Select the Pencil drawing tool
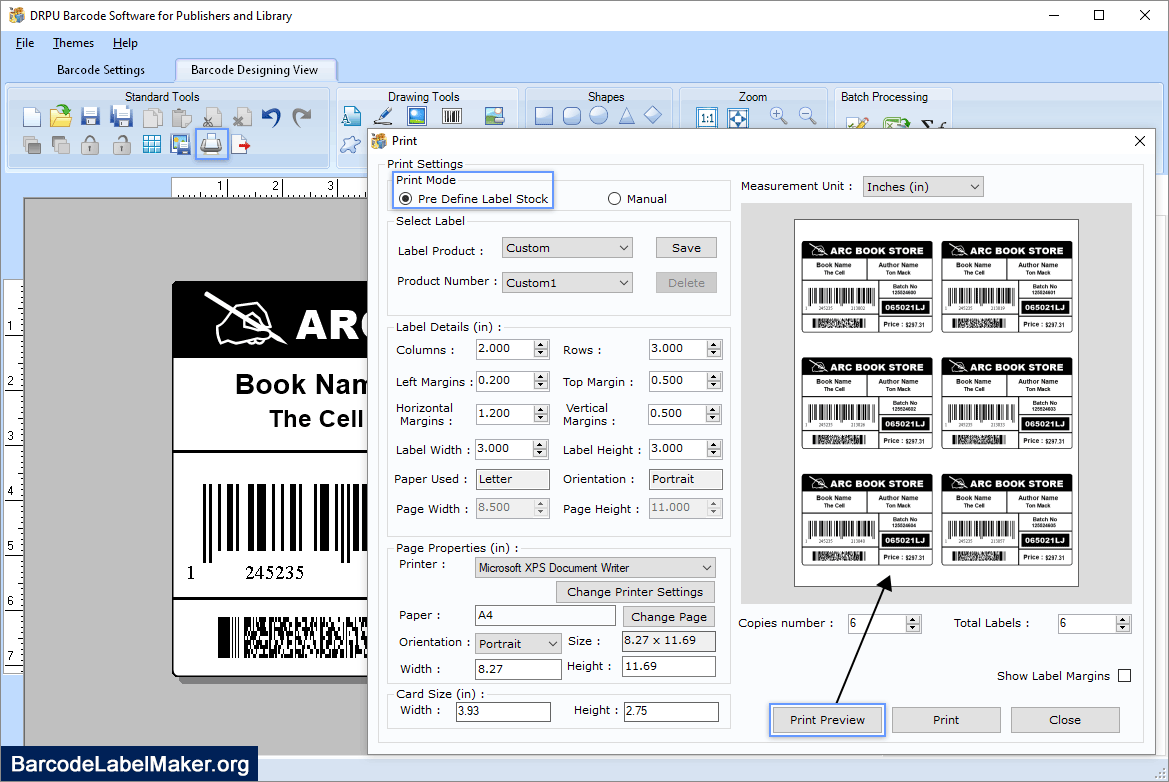The width and height of the screenshot is (1169, 782). tap(383, 116)
